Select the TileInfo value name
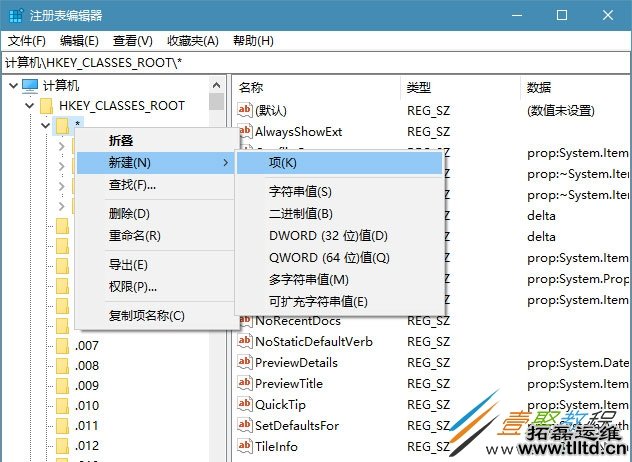This screenshot has height=462, width=632. coord(276,446)
